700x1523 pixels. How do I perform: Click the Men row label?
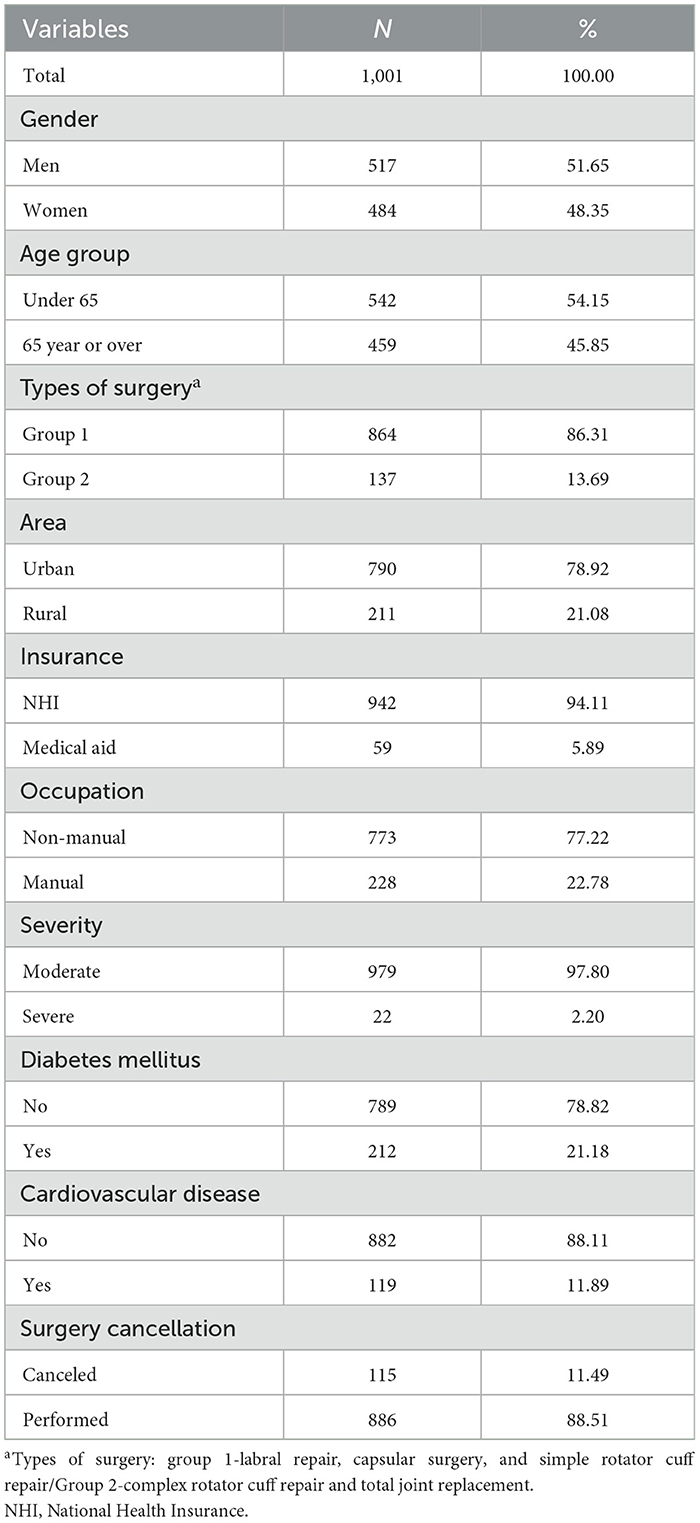click(39, 165)
